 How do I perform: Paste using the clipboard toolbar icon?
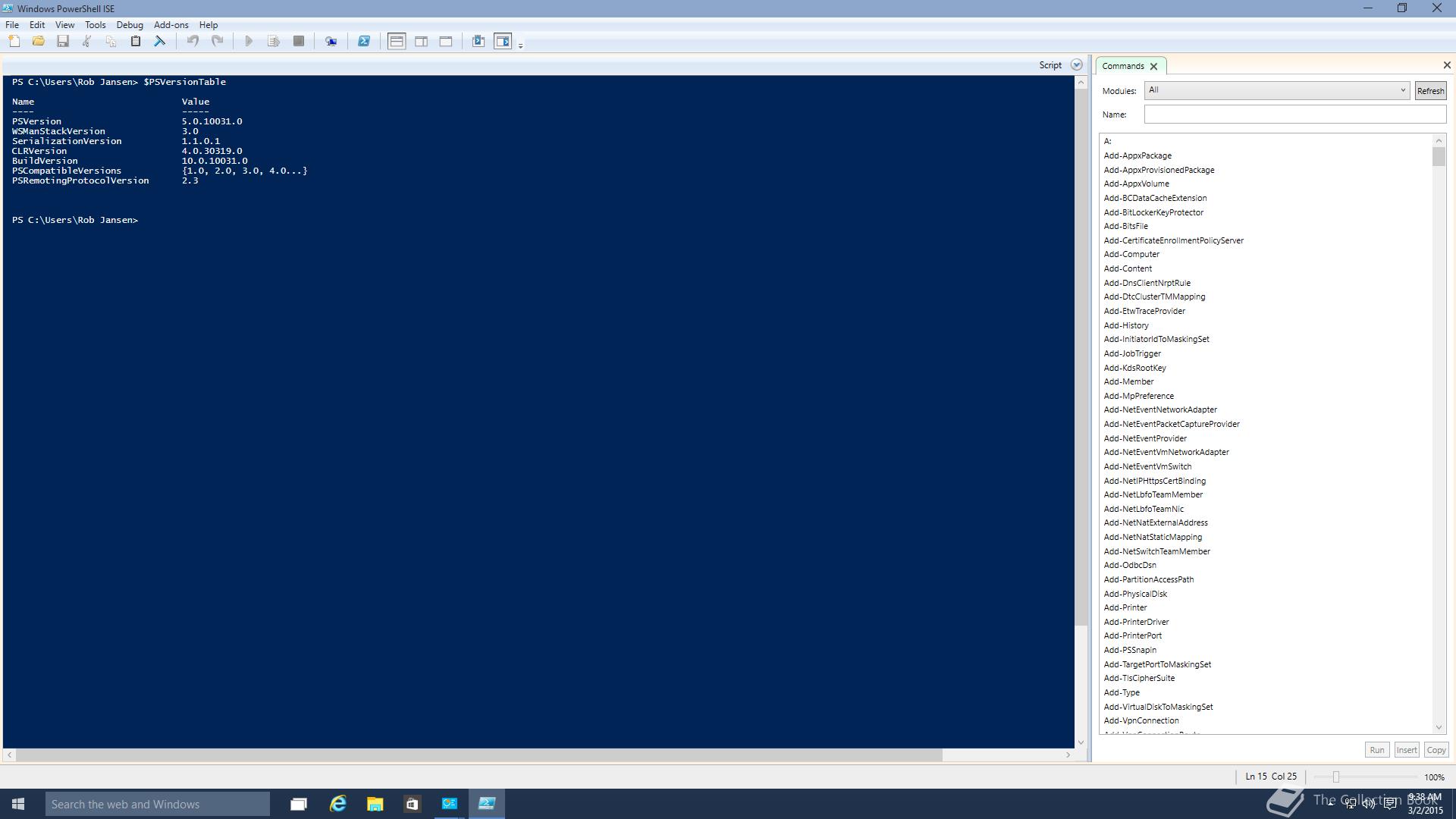click(136, 42)
